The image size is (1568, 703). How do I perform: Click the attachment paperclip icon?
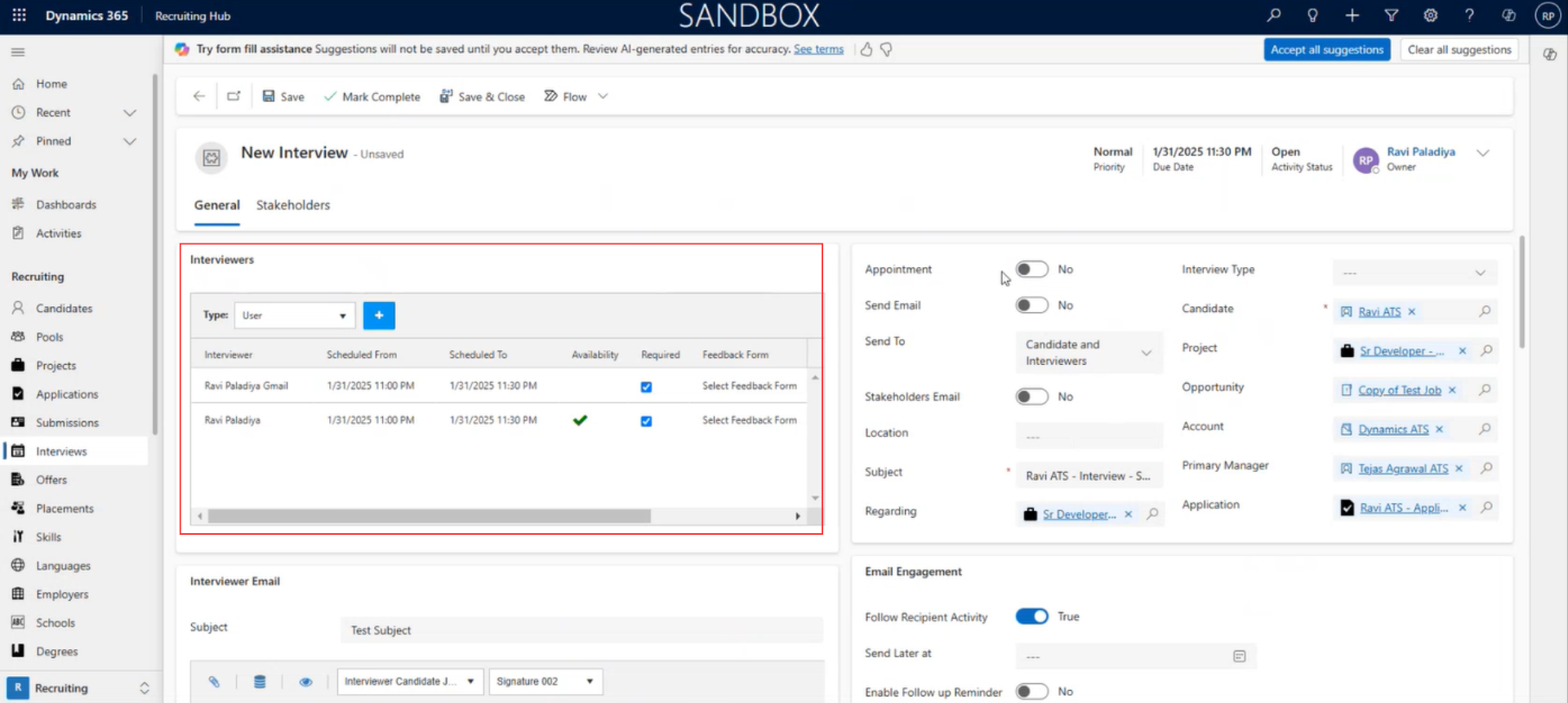pyautogui.click(x=214, y=682)
